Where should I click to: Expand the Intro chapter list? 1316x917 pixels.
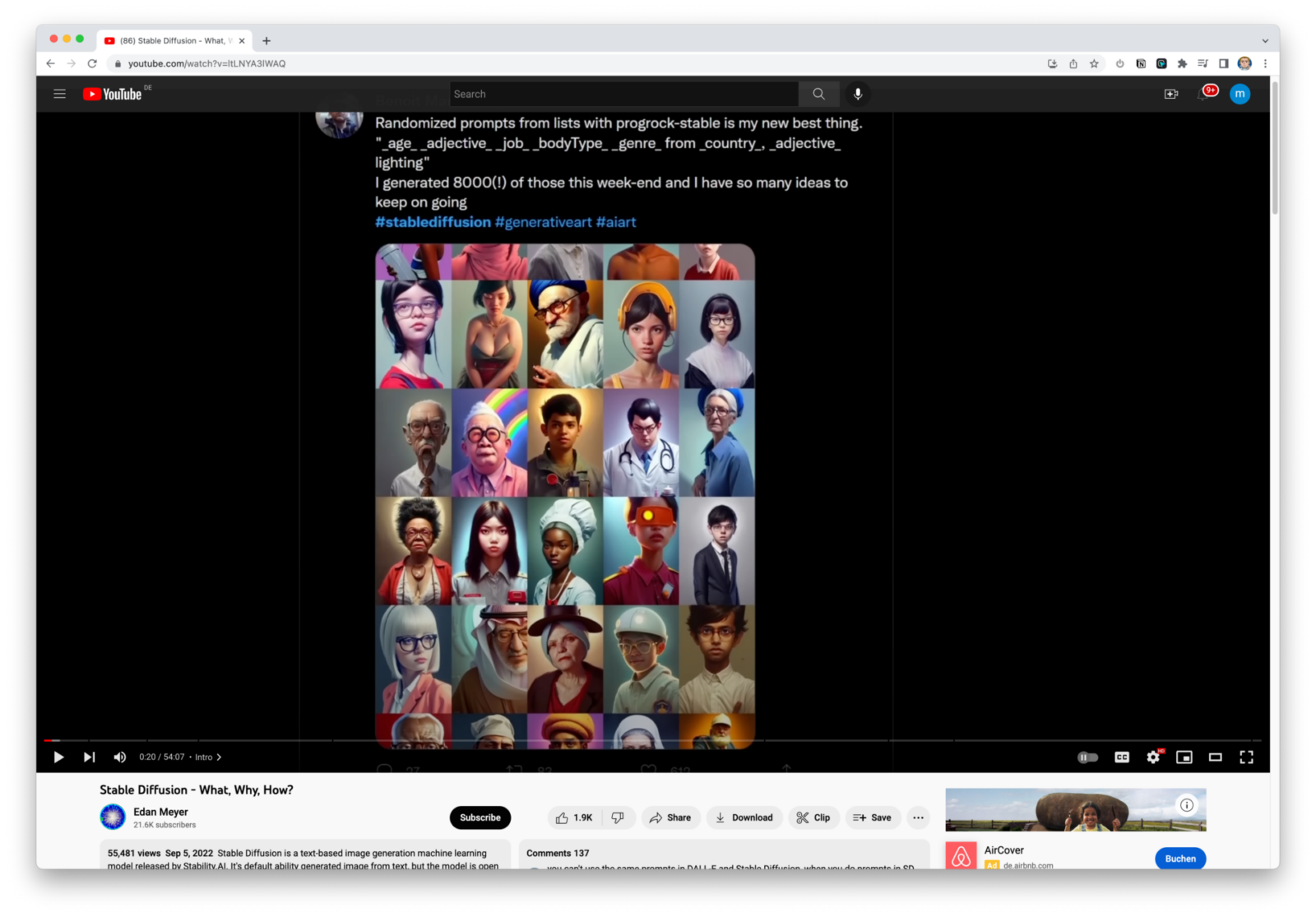click(x=208, y=757)
